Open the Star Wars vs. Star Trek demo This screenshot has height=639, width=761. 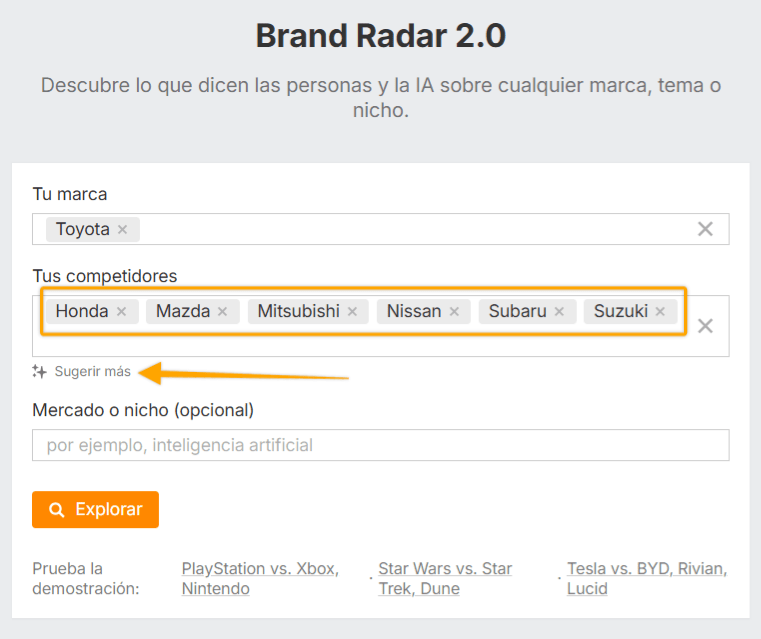click(445, 578)
